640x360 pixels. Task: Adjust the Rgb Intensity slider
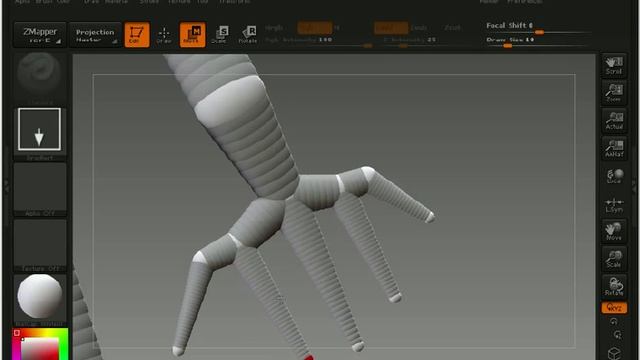tap(318, 42)
